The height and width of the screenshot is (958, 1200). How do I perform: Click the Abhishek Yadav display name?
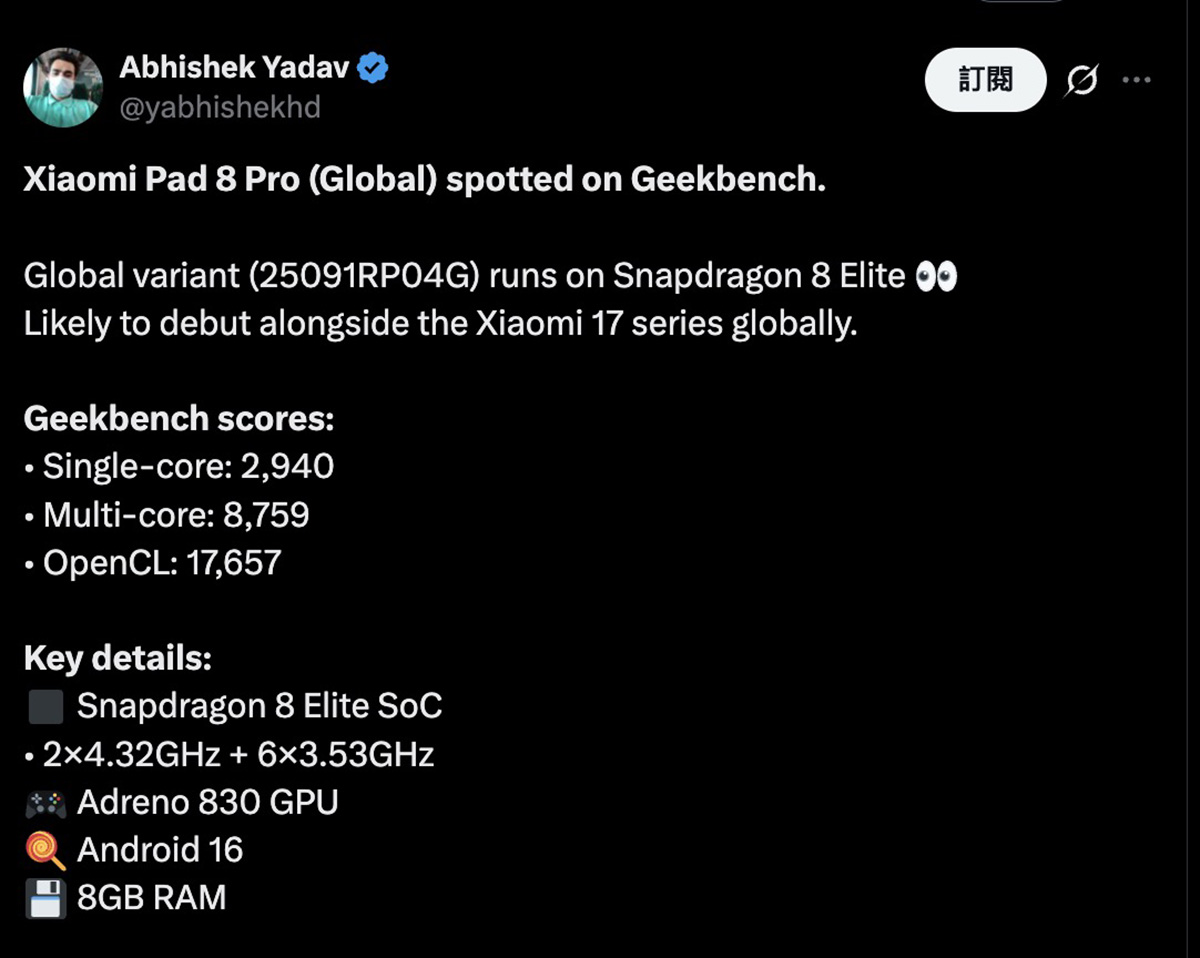coord(233,68)
